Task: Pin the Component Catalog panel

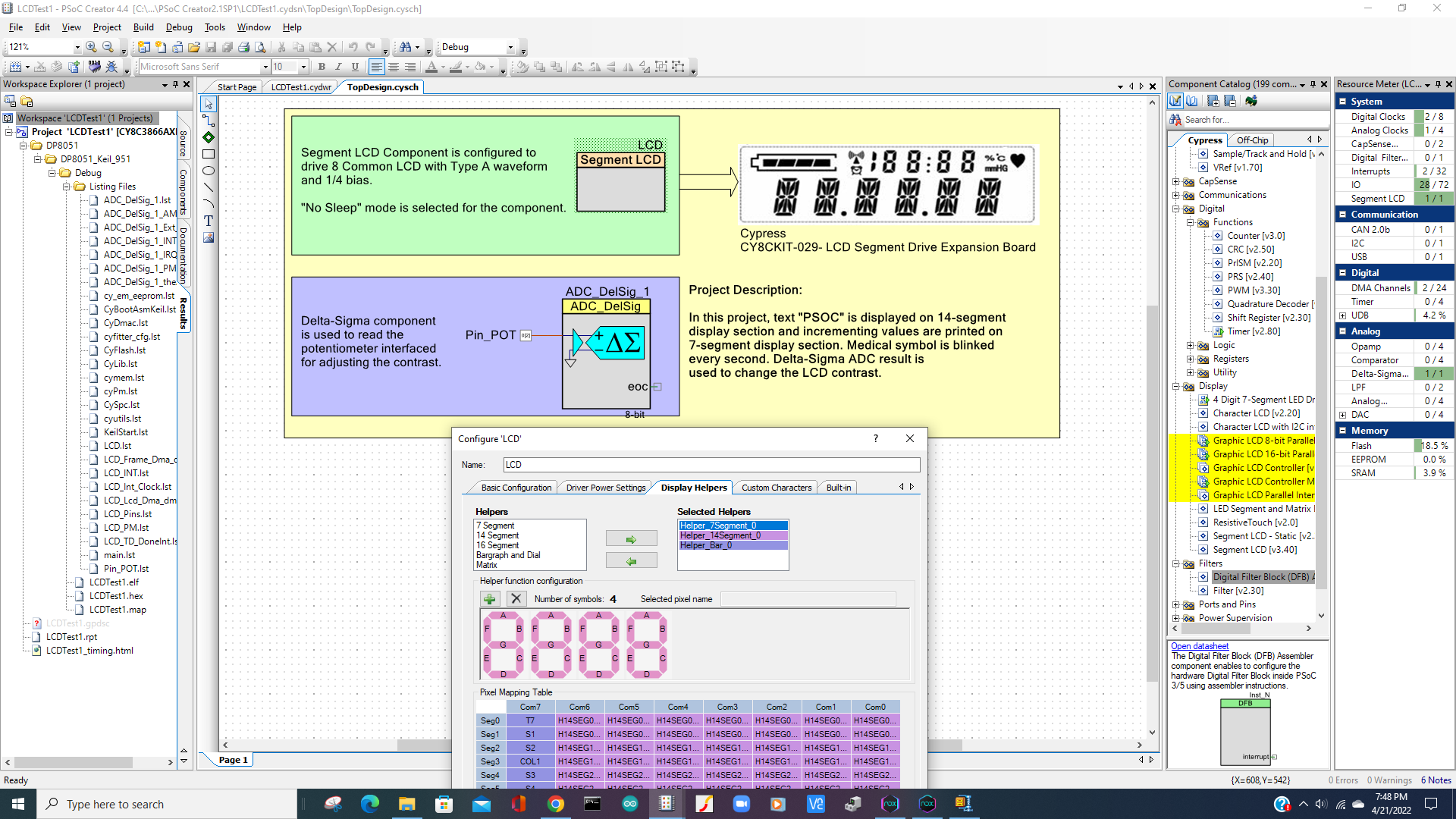Action: tap(1313, 84)
